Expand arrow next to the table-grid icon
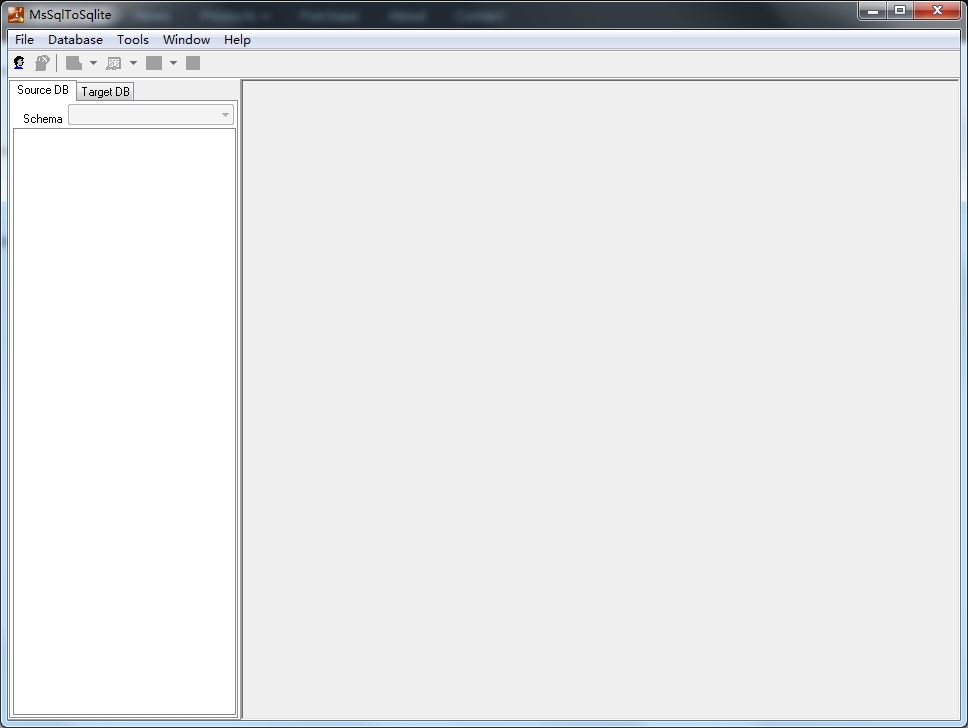968x728 pixels. tap(133, 63)
